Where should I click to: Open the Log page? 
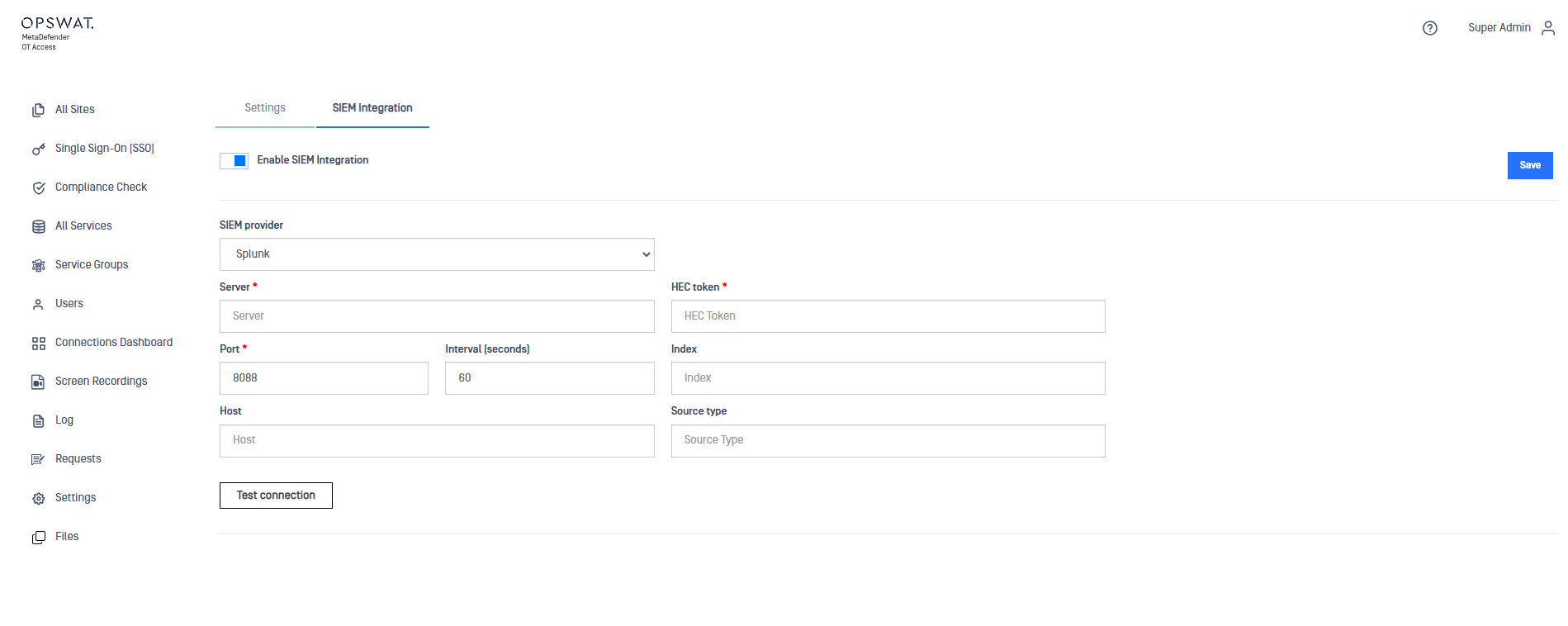pos(64,420)
